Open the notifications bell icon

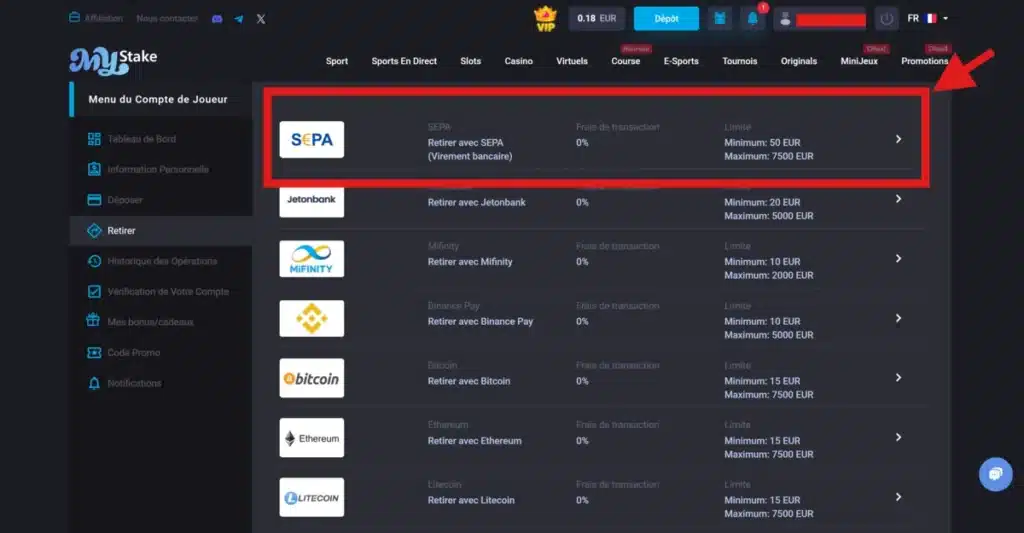click(x=753, y=19)
